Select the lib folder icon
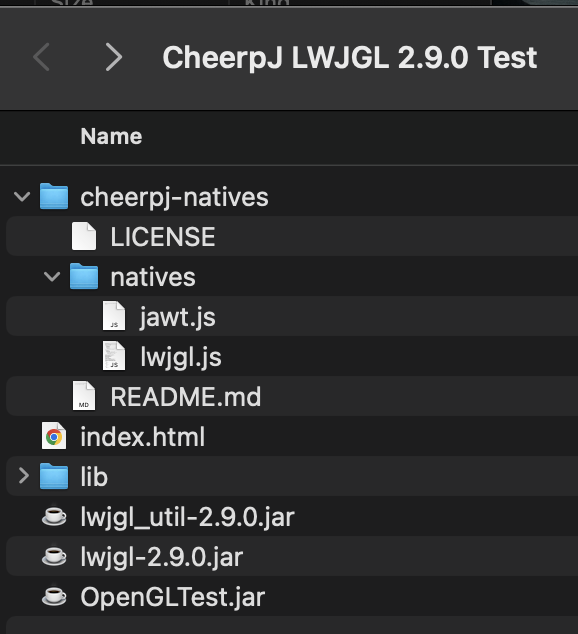Viewport: 578px width, 634px height. pyautogui.click(x=54, y=476)
